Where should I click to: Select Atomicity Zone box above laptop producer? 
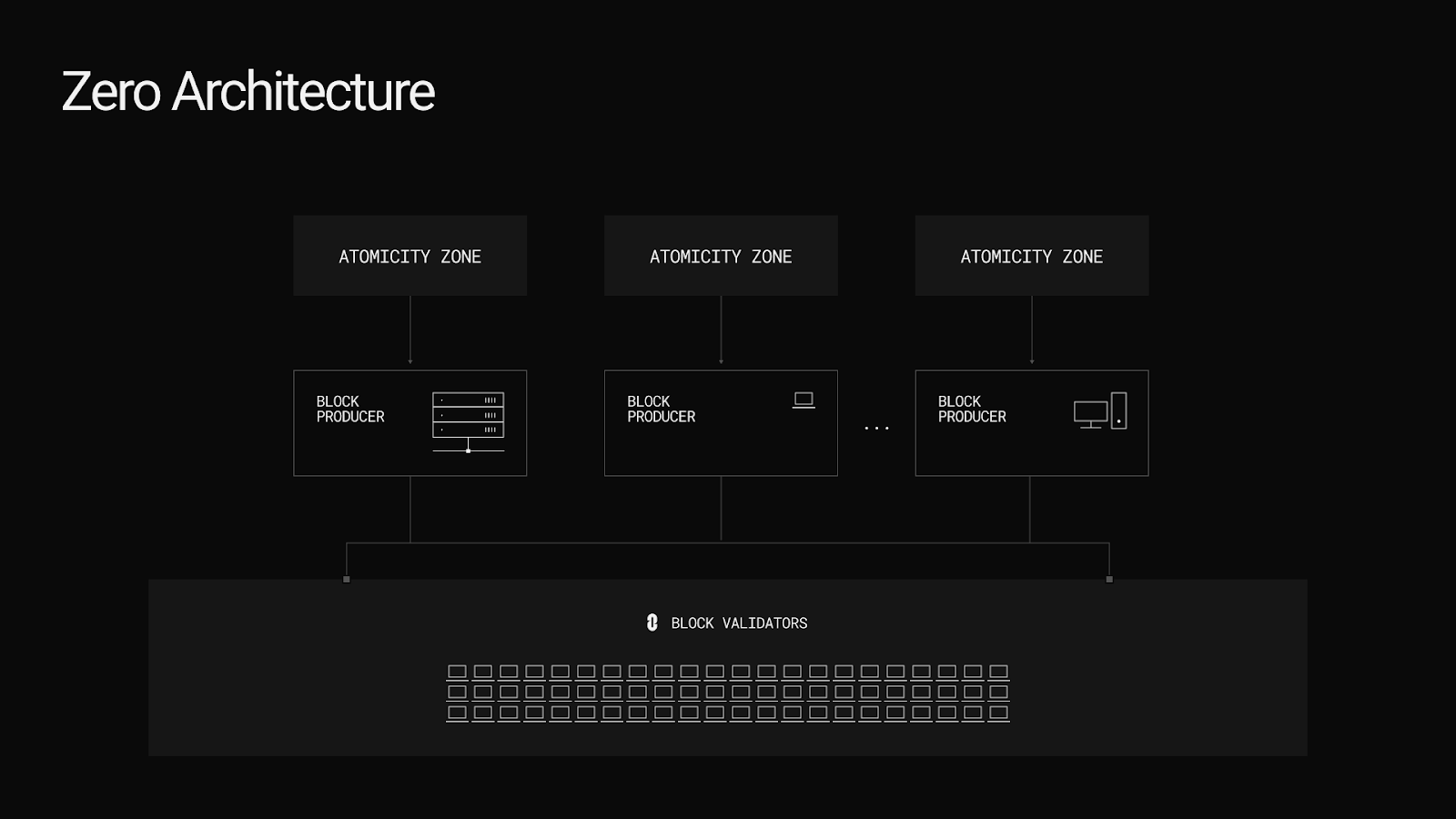click(x=721, y=256)
